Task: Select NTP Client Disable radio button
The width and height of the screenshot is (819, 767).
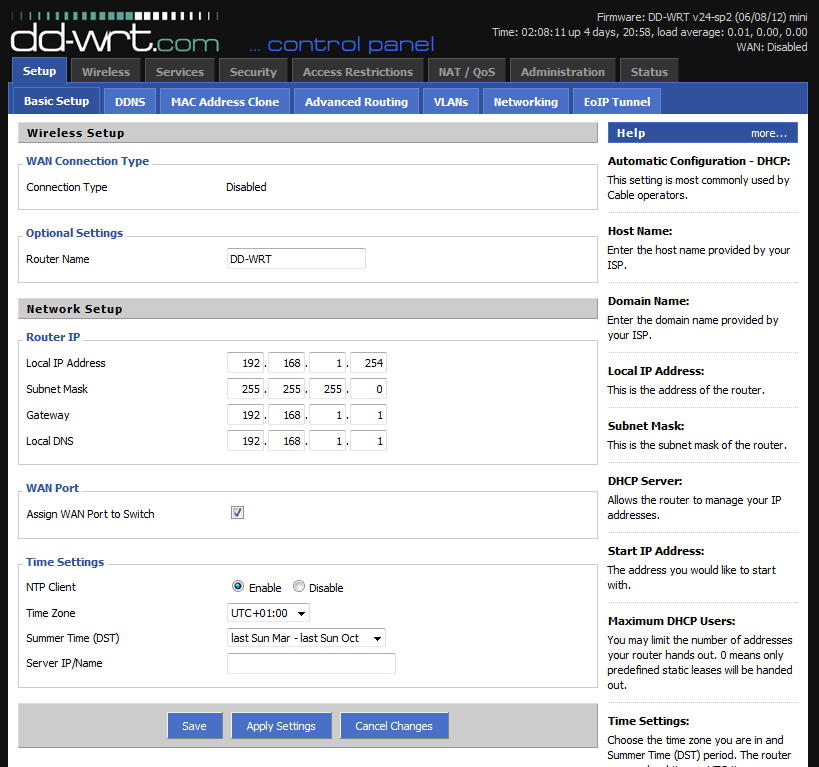Action: click(x=299, y=586)
